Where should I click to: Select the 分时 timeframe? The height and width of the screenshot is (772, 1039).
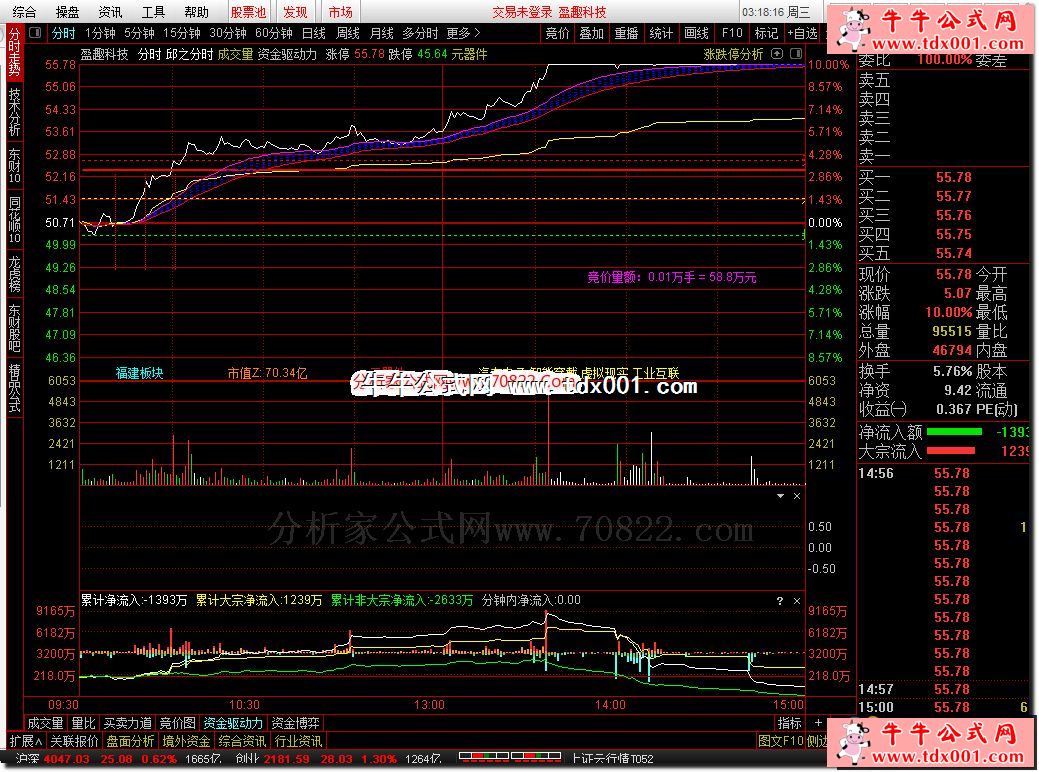(x=64, y=32)
